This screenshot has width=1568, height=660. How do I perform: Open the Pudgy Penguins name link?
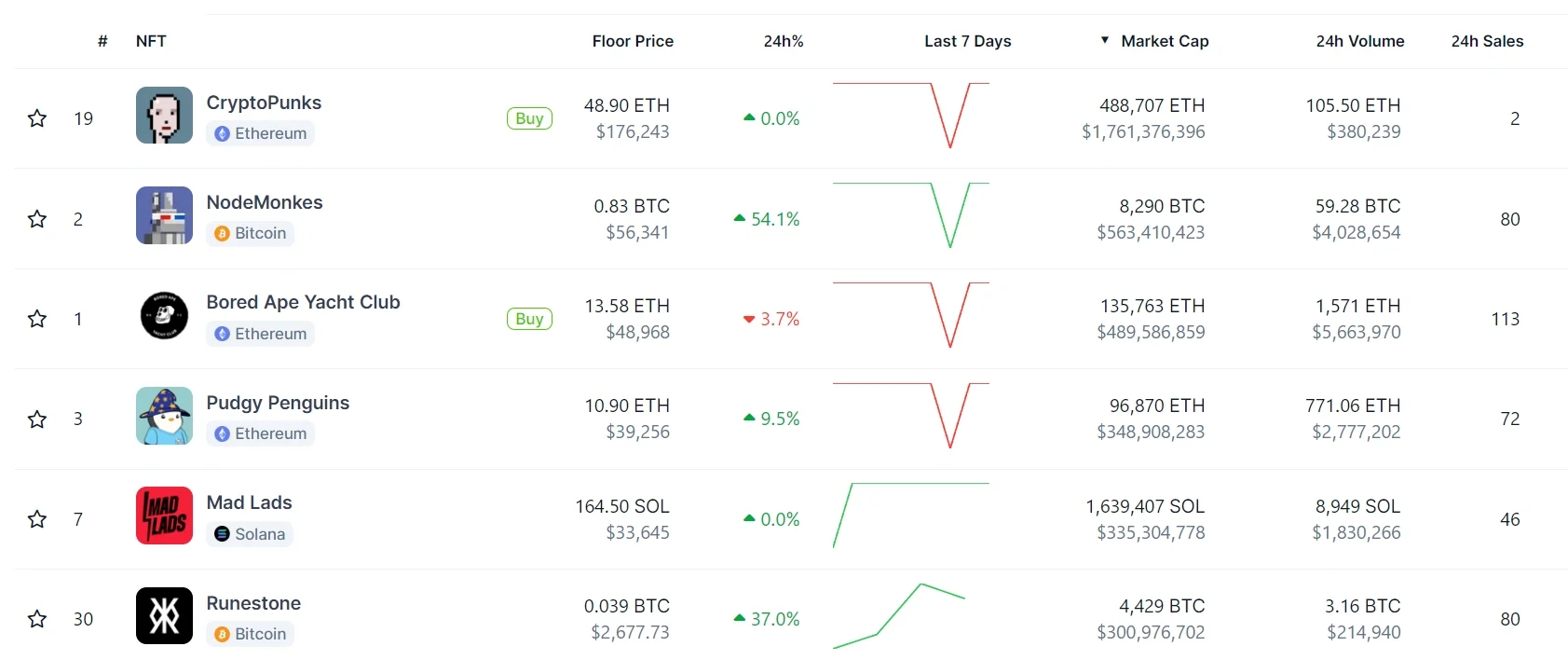coord(278,403)
